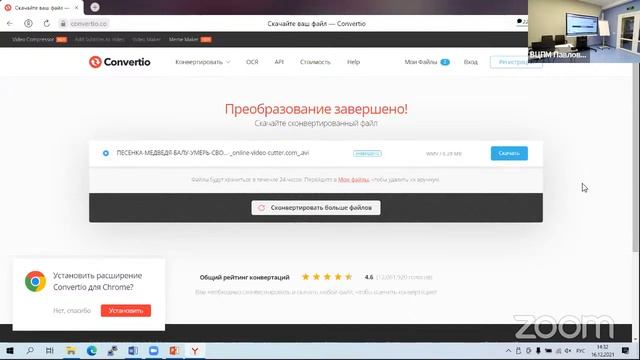Open the taskbar clock and date
This screenshot has width=640, height=360.
[x=602, y=351]
